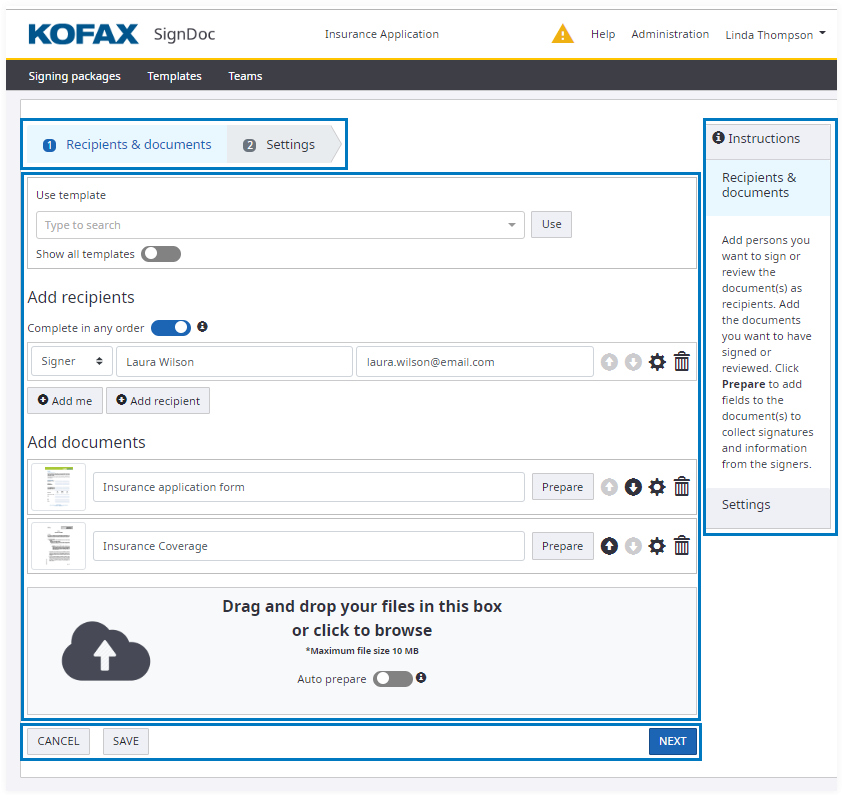Open gear settings for Insurance Coverage document

pyautogui.click(x=657, y=546)
